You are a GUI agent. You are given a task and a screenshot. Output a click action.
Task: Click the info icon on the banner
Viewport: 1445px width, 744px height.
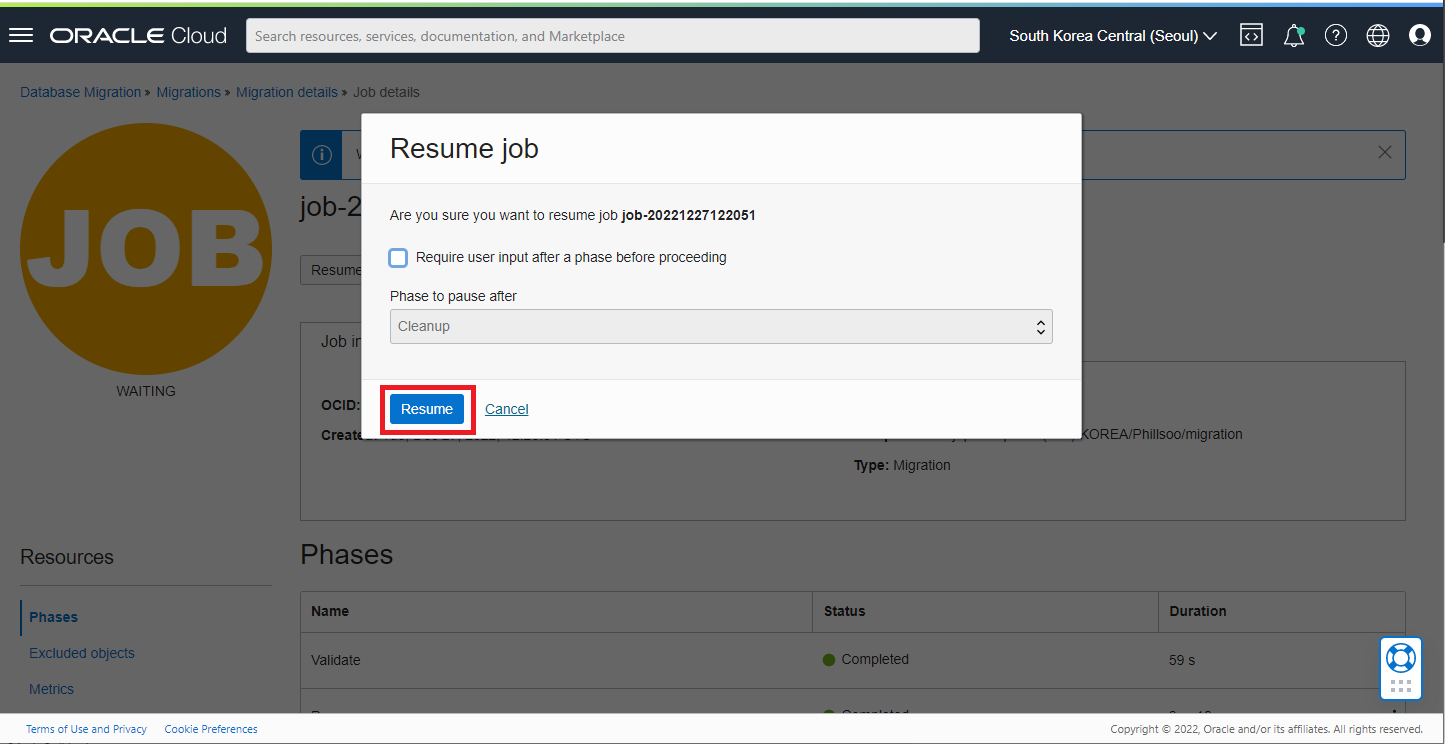322,155
